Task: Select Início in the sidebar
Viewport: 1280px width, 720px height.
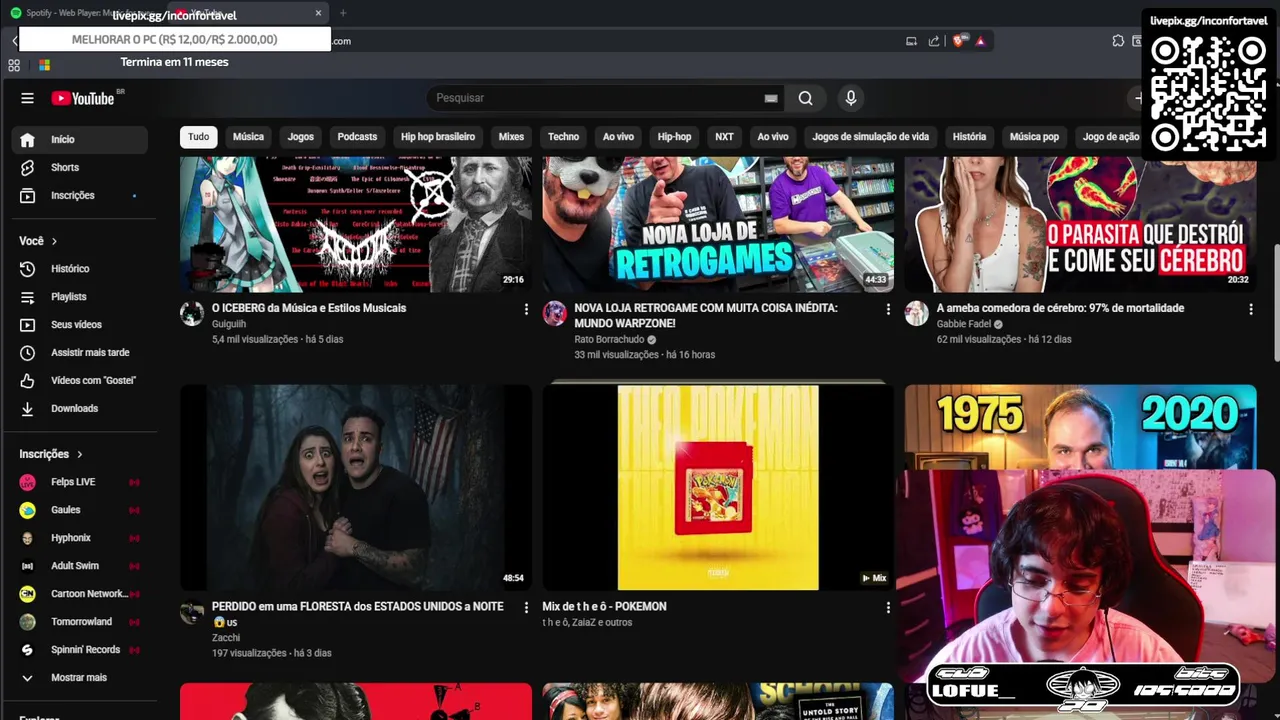Action: [x=82, y=139]
